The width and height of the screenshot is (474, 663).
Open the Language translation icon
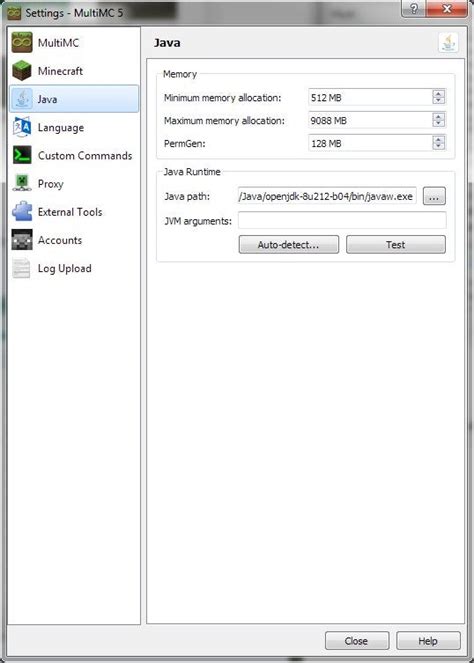22,127
